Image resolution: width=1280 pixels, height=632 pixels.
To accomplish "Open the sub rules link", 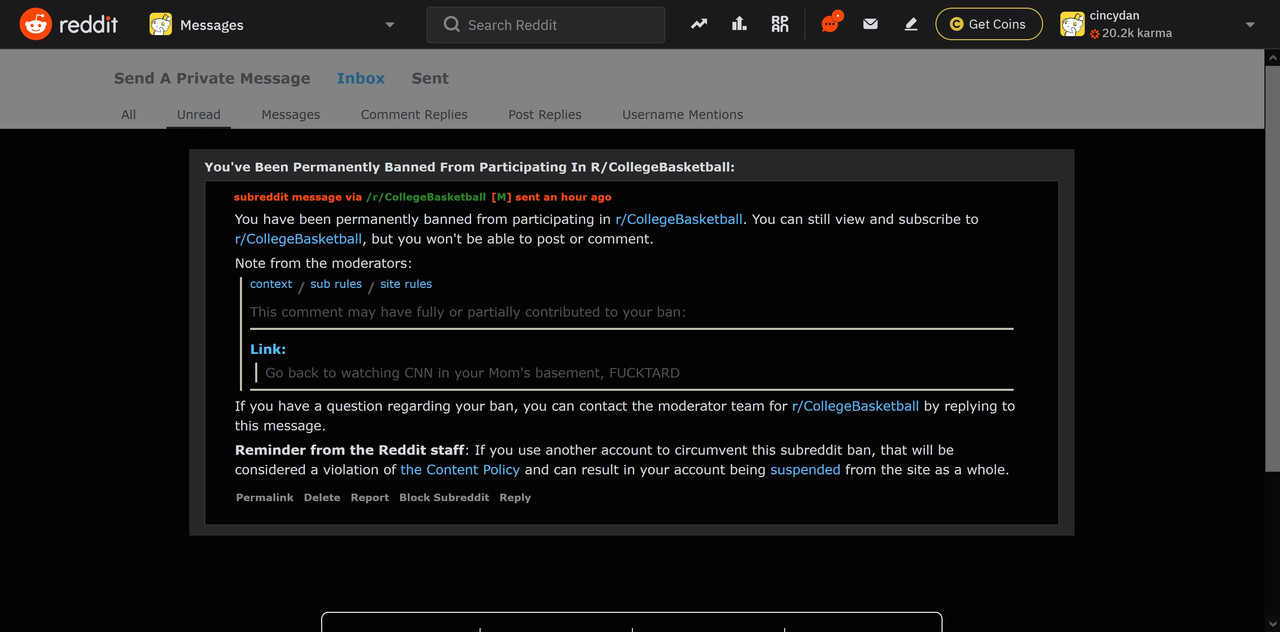I will [336, 284].
